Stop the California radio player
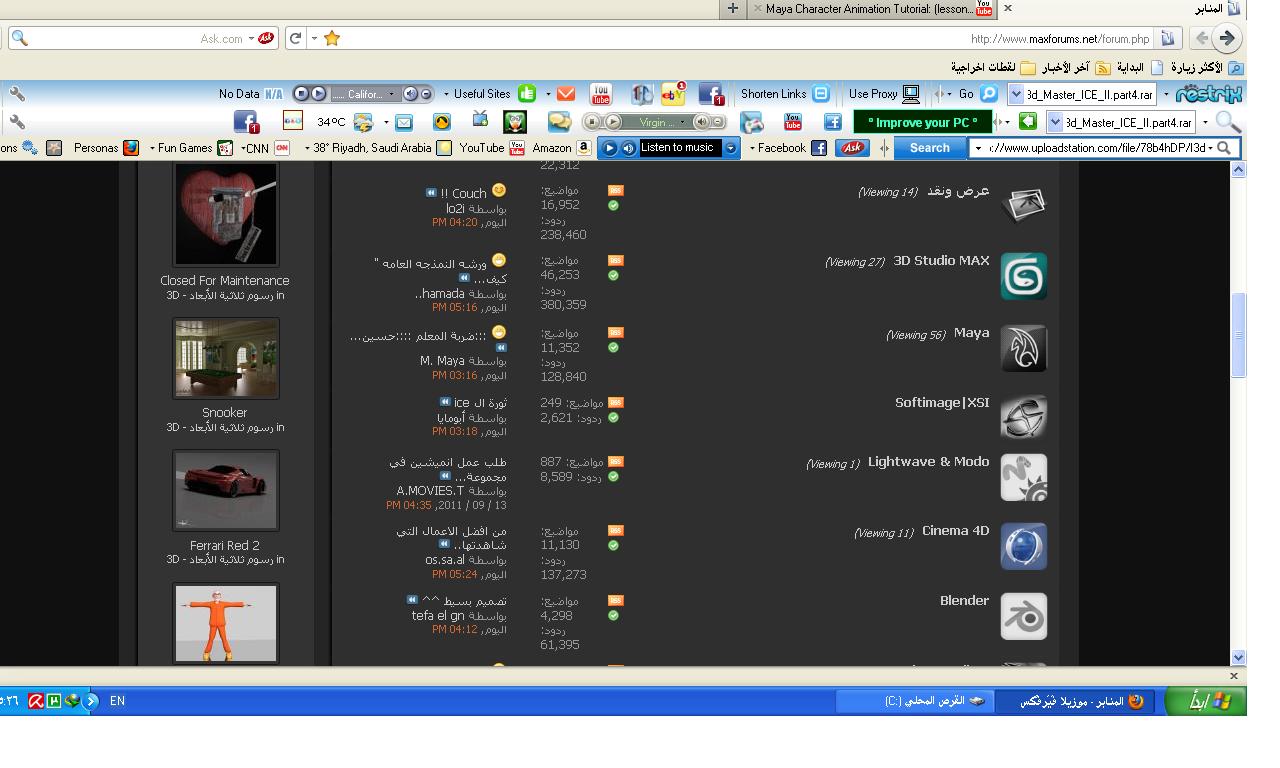This screenshot has width=1280, height=768. [x=301, y=94]
